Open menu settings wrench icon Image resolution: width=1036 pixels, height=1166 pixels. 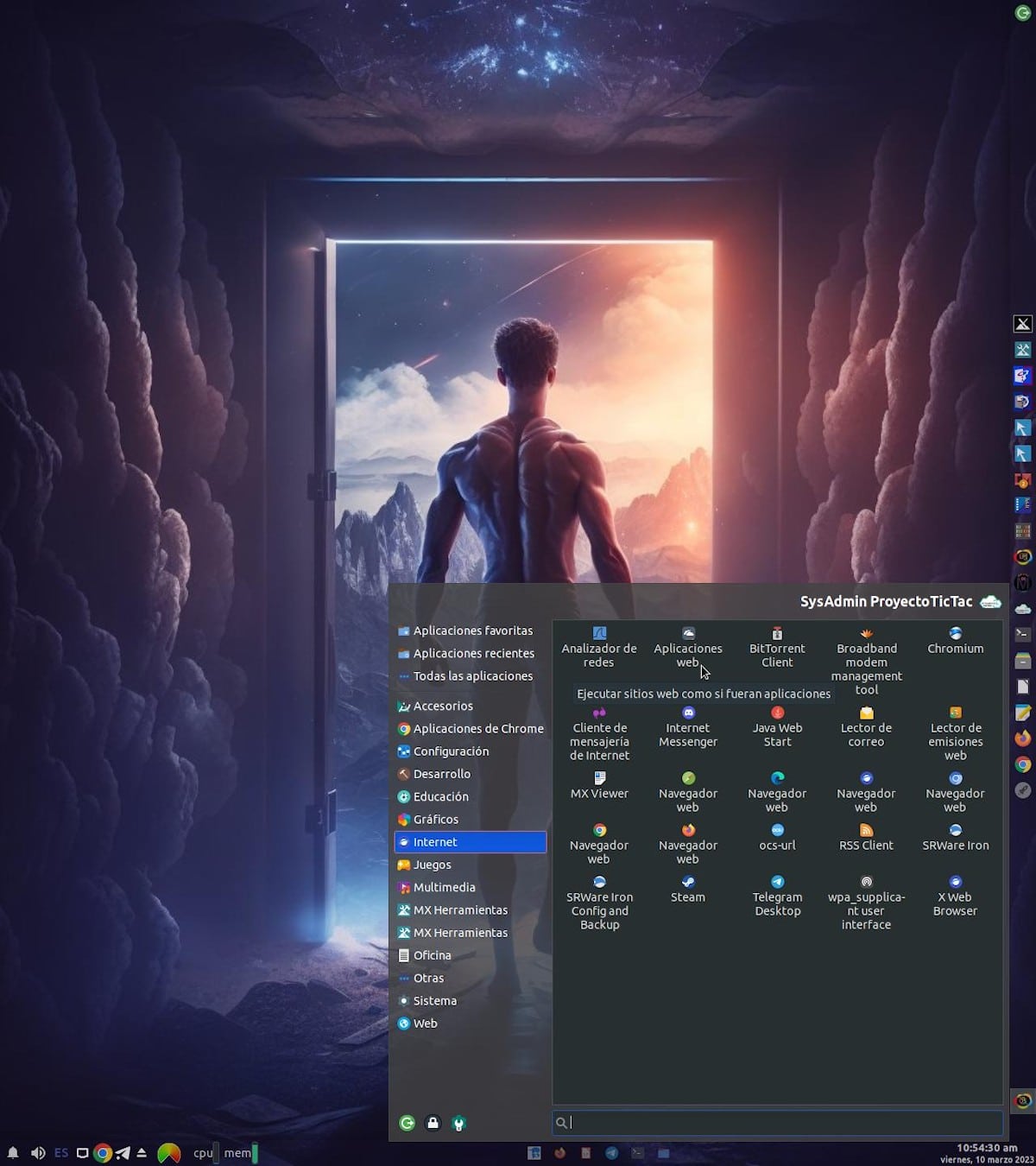point(459,1123)
